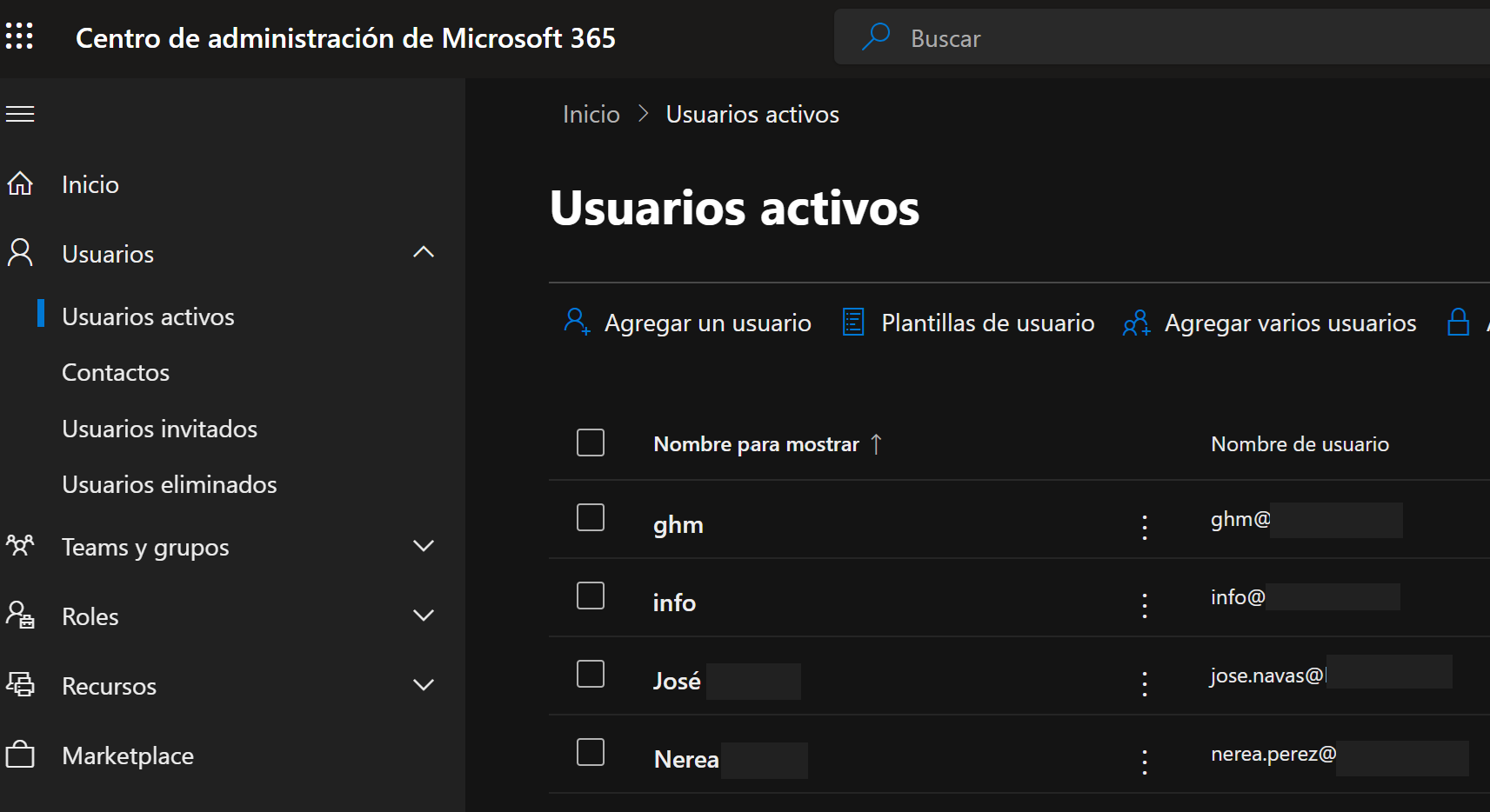
Task: Go to Usuarios eliminados in sidebar
Action: click(170, 484)
